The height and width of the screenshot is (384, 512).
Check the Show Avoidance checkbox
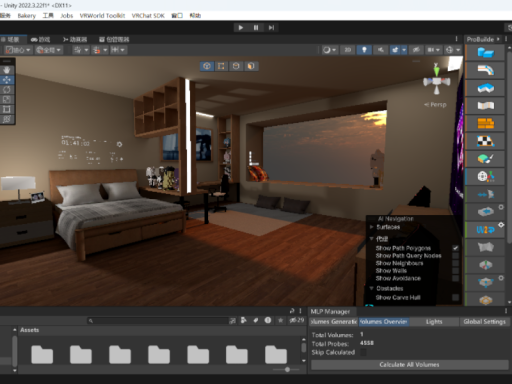point(455,278)
